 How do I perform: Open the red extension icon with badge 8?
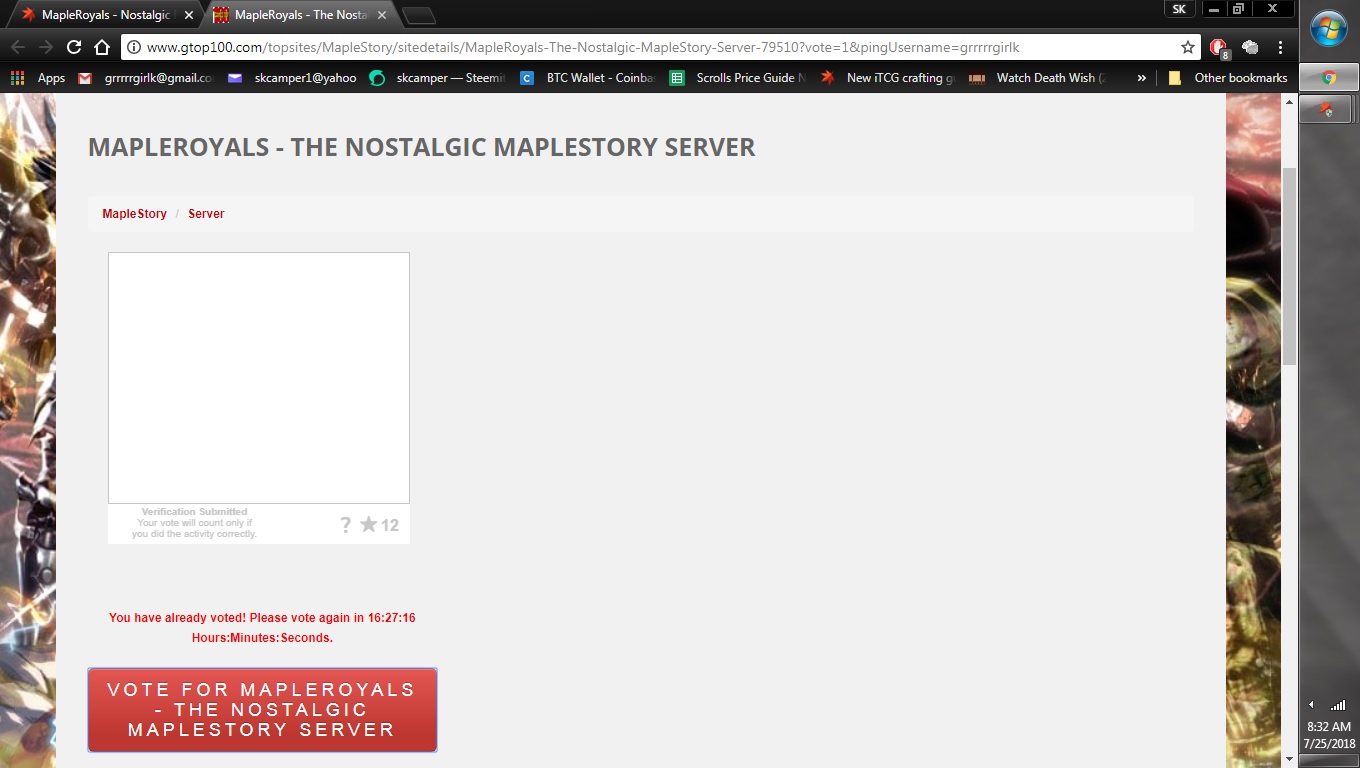click(x=1218, y=47)
